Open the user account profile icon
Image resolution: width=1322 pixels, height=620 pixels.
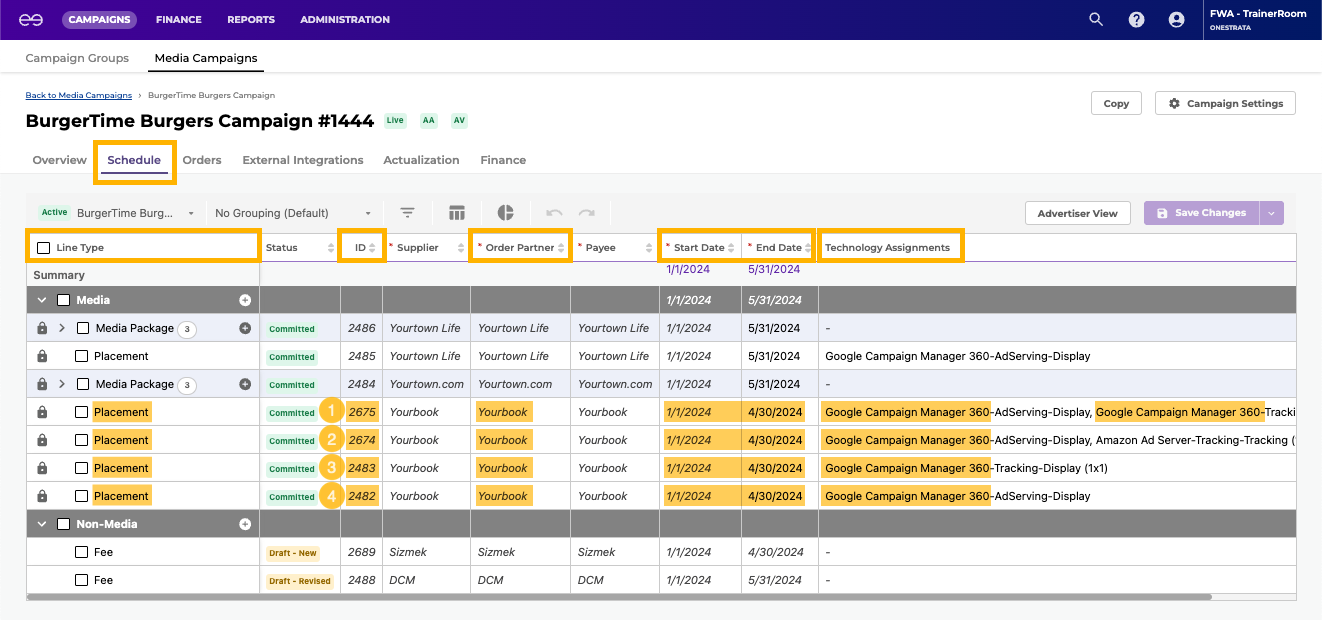pos(1176,19)
